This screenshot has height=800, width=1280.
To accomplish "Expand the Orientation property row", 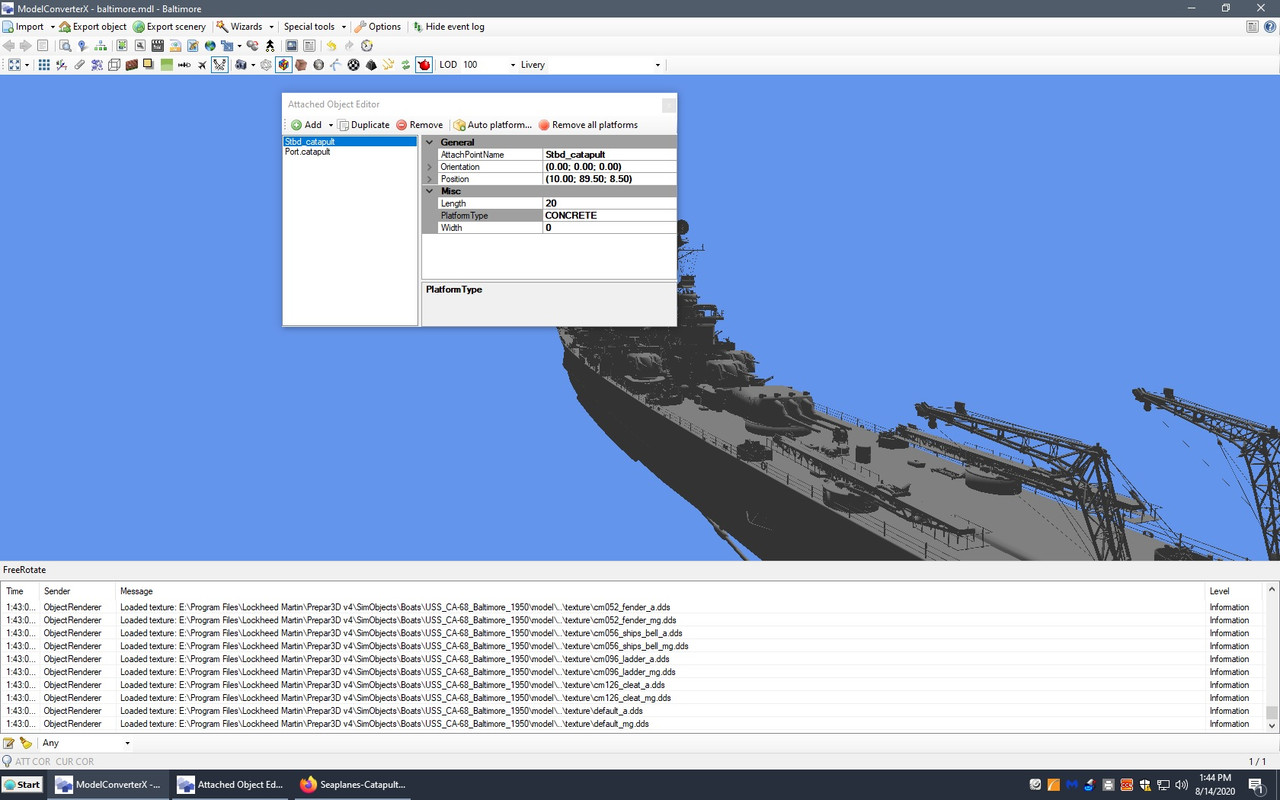I will tap(430, 167).
